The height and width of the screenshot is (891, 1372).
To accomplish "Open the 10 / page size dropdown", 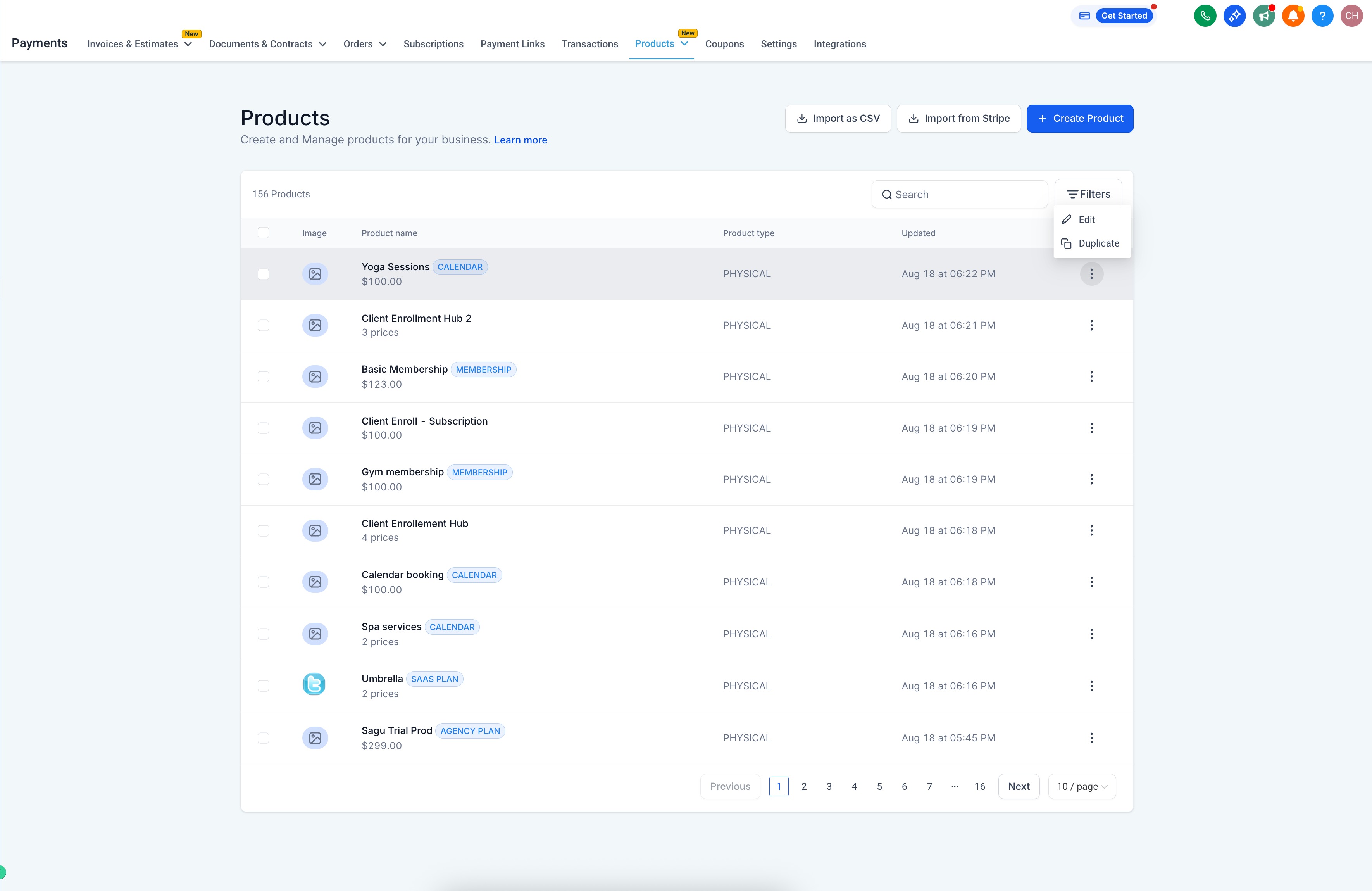I will point(1081,787).
